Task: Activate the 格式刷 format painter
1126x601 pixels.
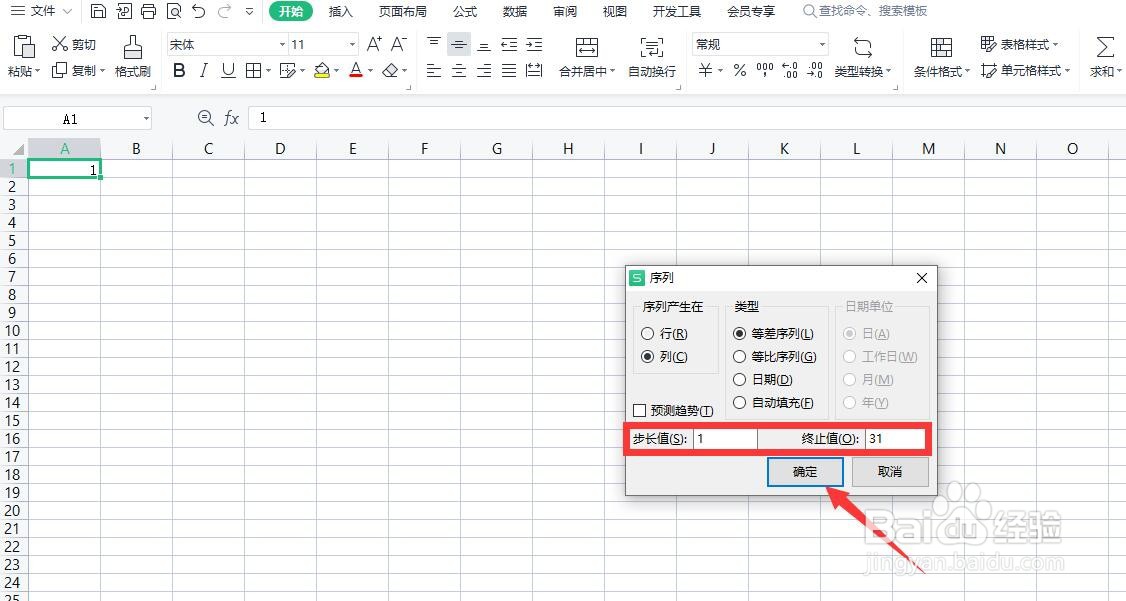Action: point(133,57)
